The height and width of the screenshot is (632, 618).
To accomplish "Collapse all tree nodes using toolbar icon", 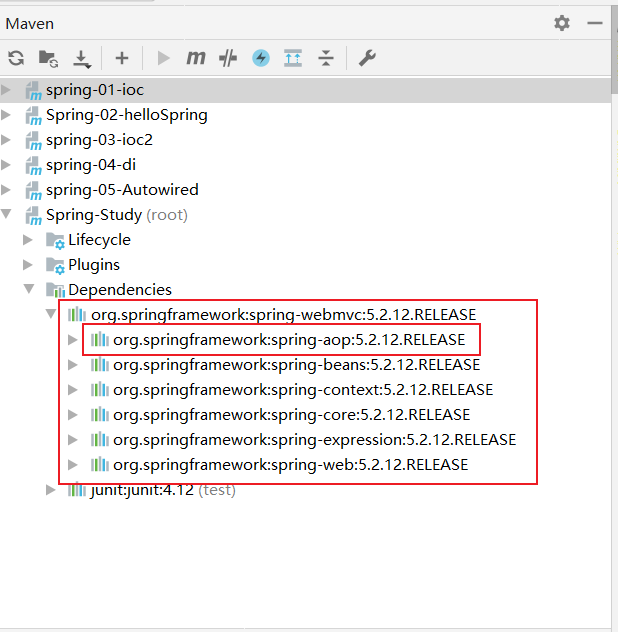I will point(325,58).
